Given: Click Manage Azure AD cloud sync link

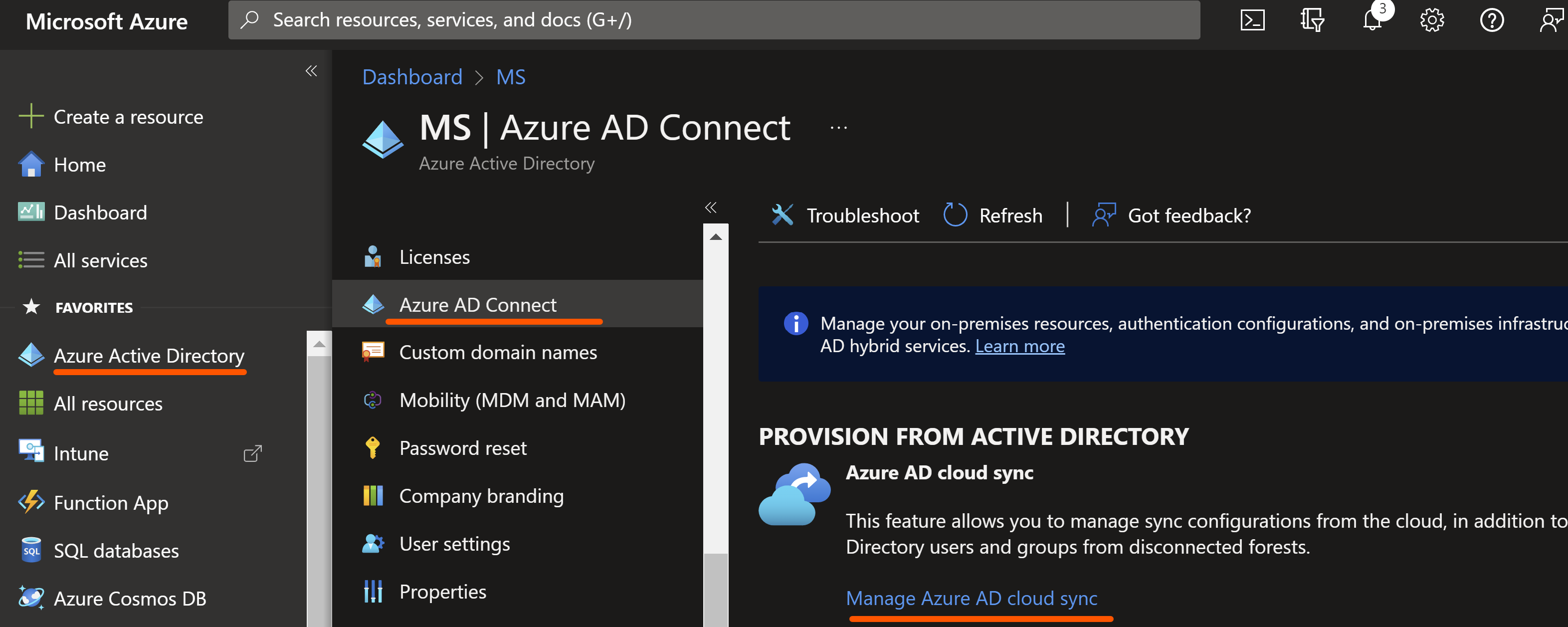Looking at the screenshot, I should pos(971,598).
